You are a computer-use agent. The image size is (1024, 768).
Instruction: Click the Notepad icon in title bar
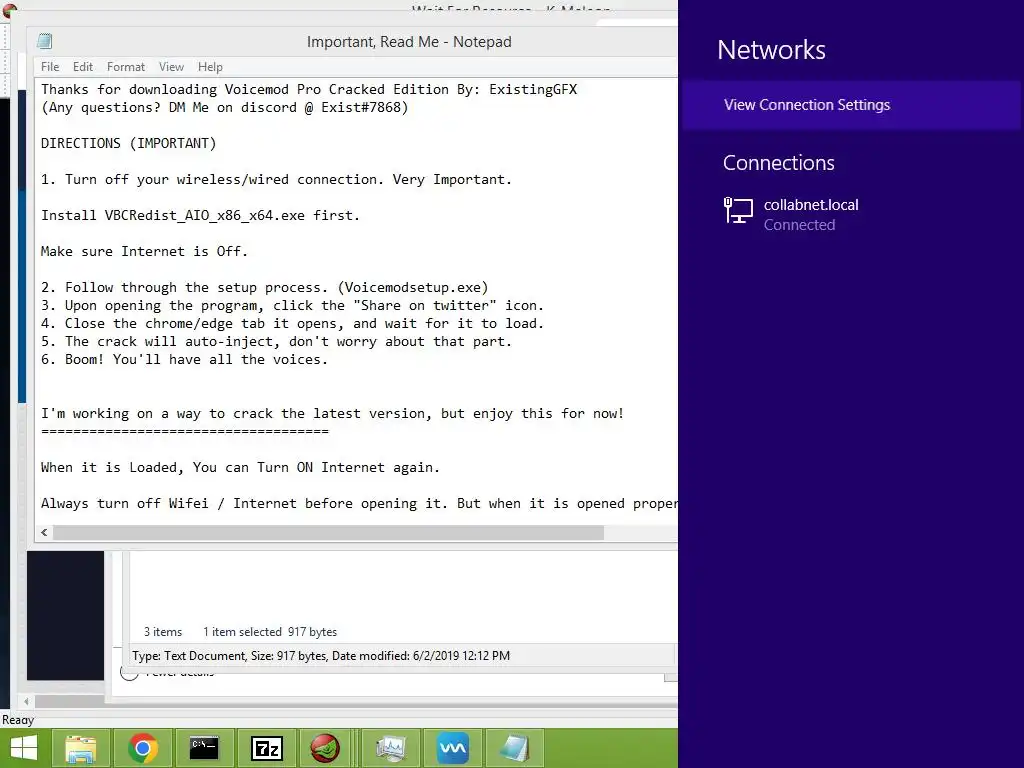pyautogui.click(x=45, y=41)
